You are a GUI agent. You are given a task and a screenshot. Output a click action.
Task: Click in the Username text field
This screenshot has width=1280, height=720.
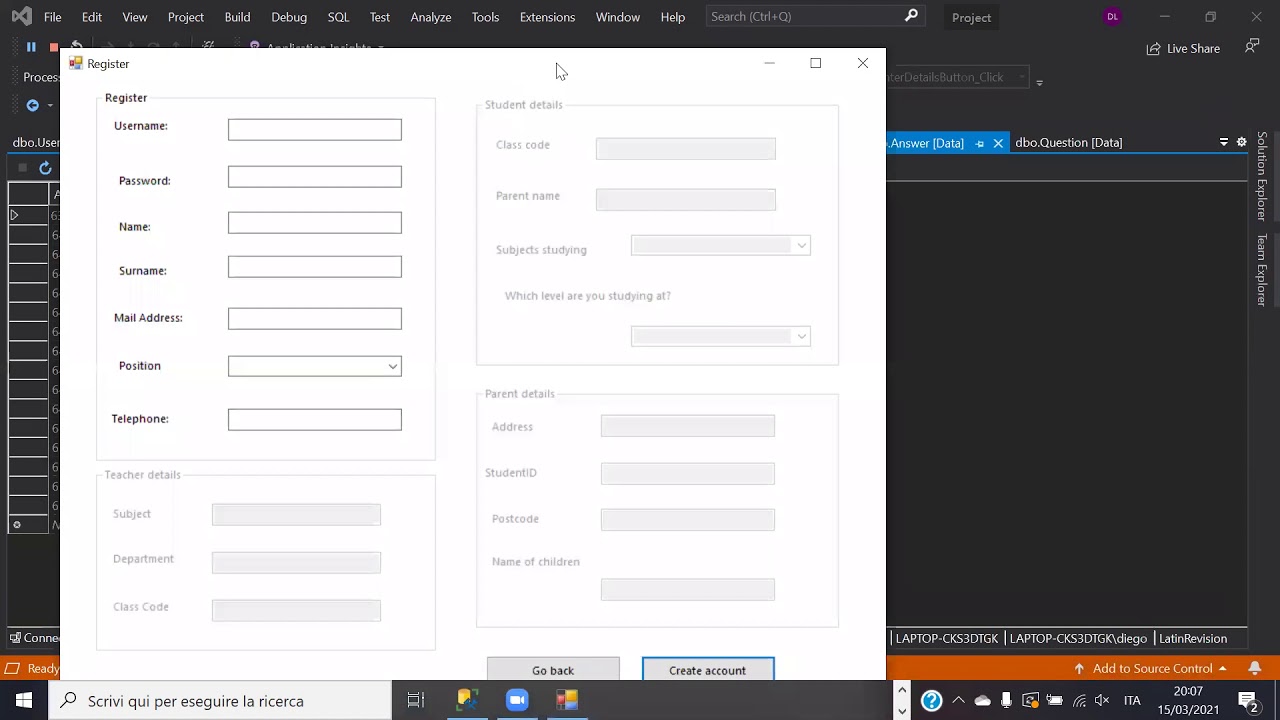point(315,129)
